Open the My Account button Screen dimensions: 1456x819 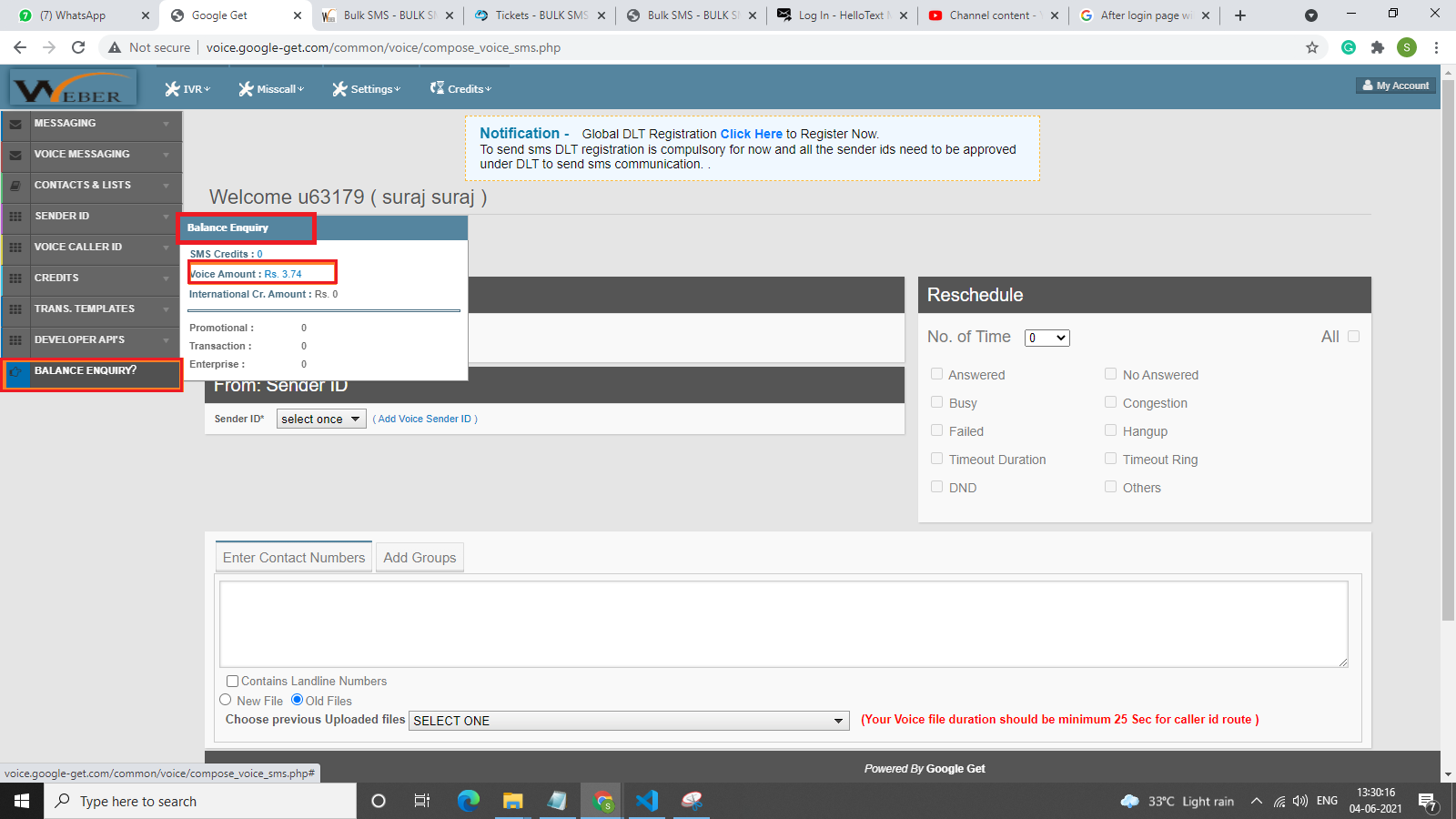point(1395,86)
